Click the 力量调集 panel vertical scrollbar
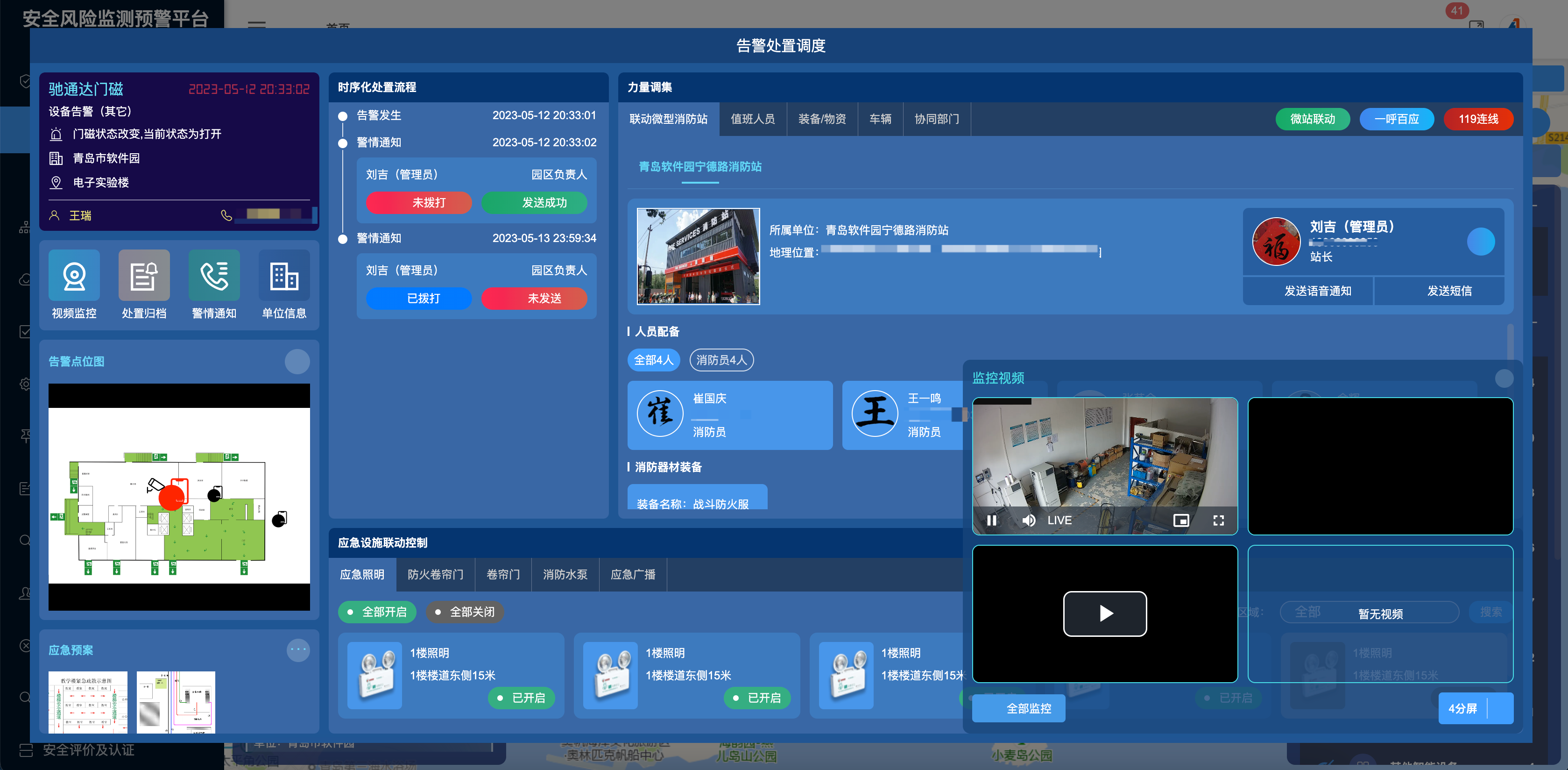1568x770 pixels. (1510, 342)
